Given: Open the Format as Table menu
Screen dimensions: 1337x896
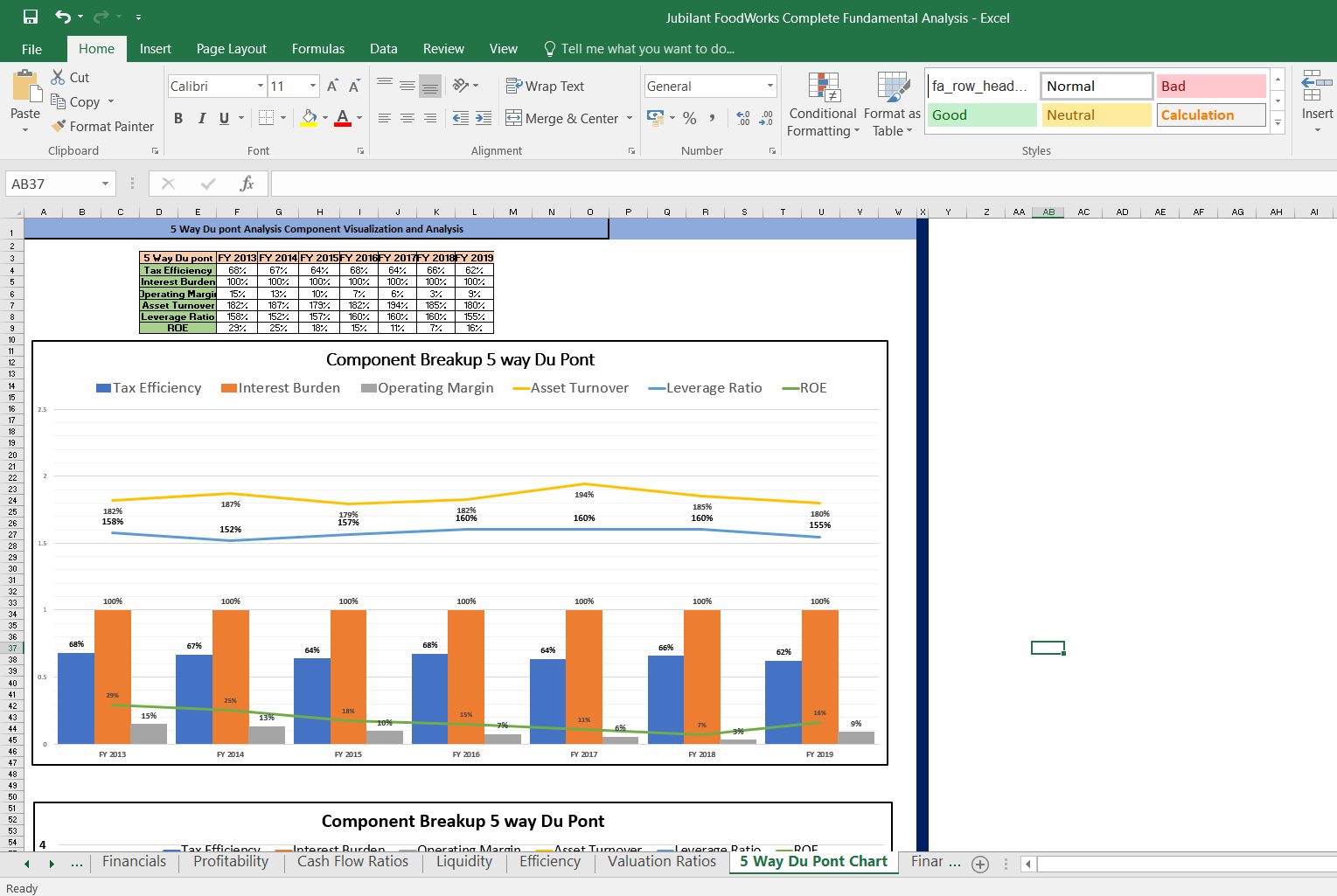Looking at the screenshot, I should pyautogui.click(x=892, y=105).
